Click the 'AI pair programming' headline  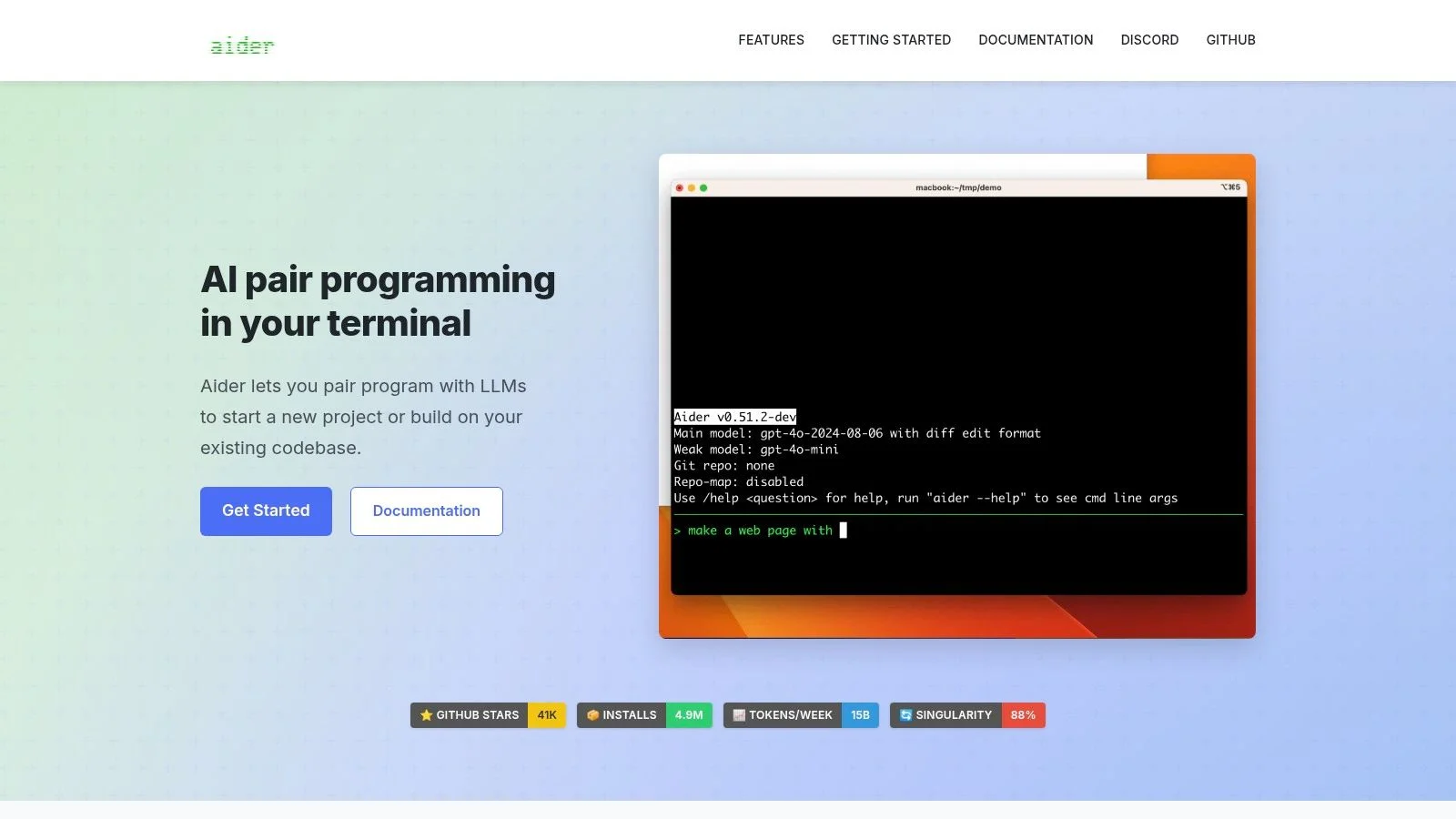click(x=378, y=301)
